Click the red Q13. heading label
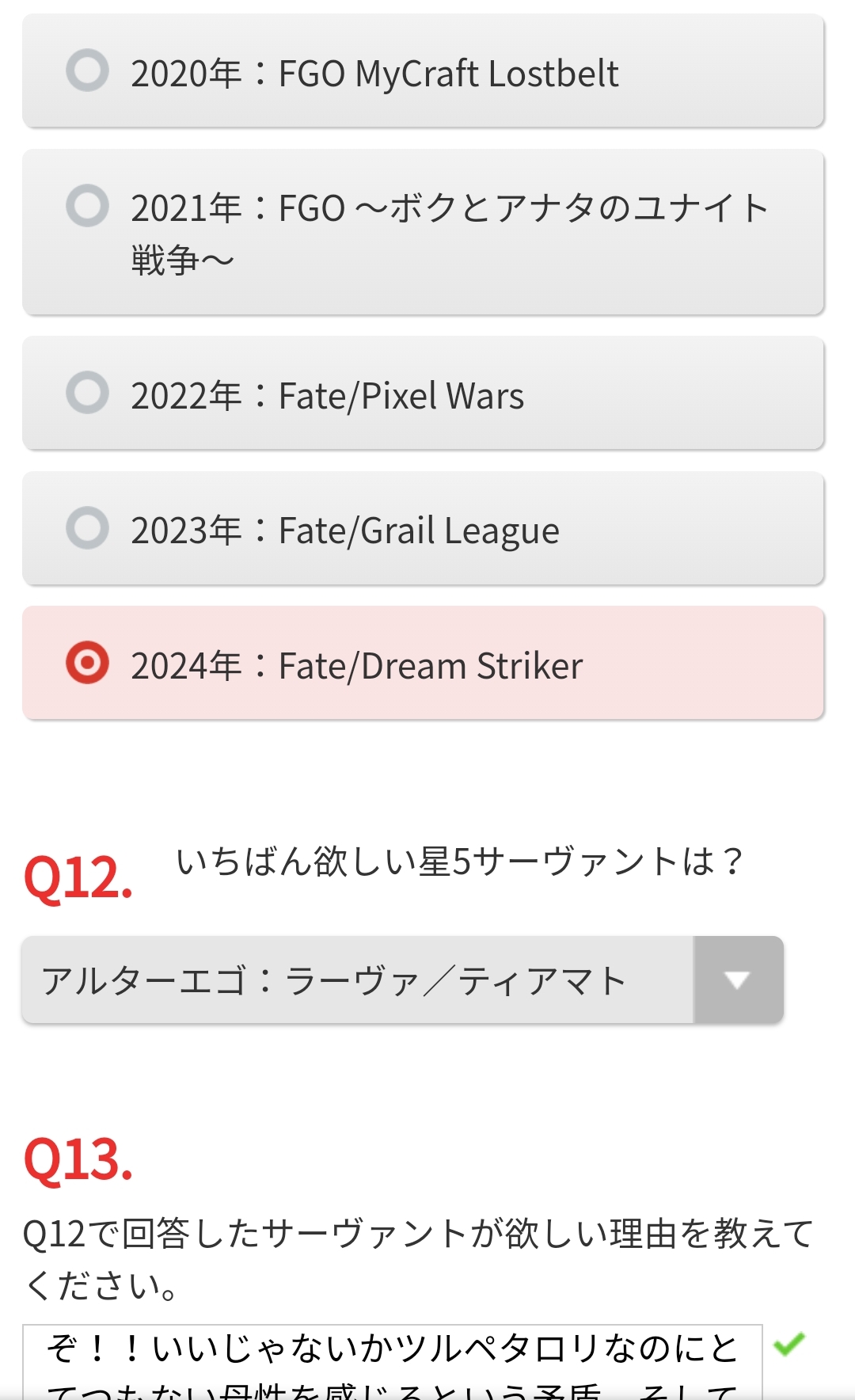Image resolution: width=855 pixels, height=1400 pixels. [x=78, y=1159]
